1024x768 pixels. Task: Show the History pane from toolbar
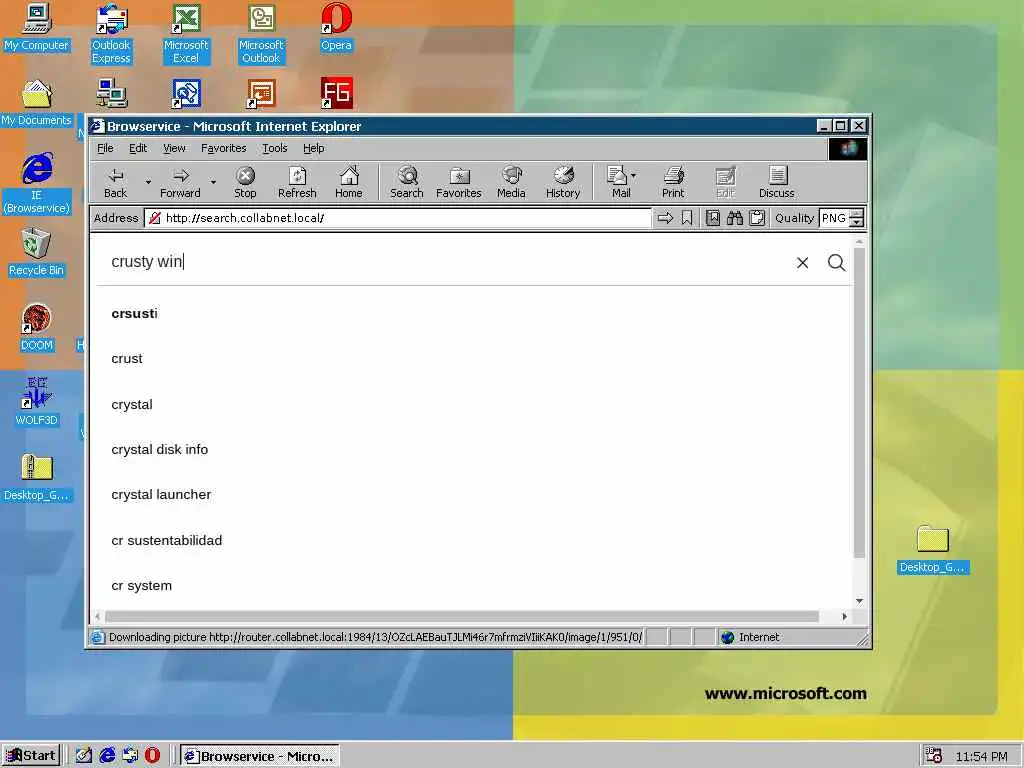click(563, 182)
